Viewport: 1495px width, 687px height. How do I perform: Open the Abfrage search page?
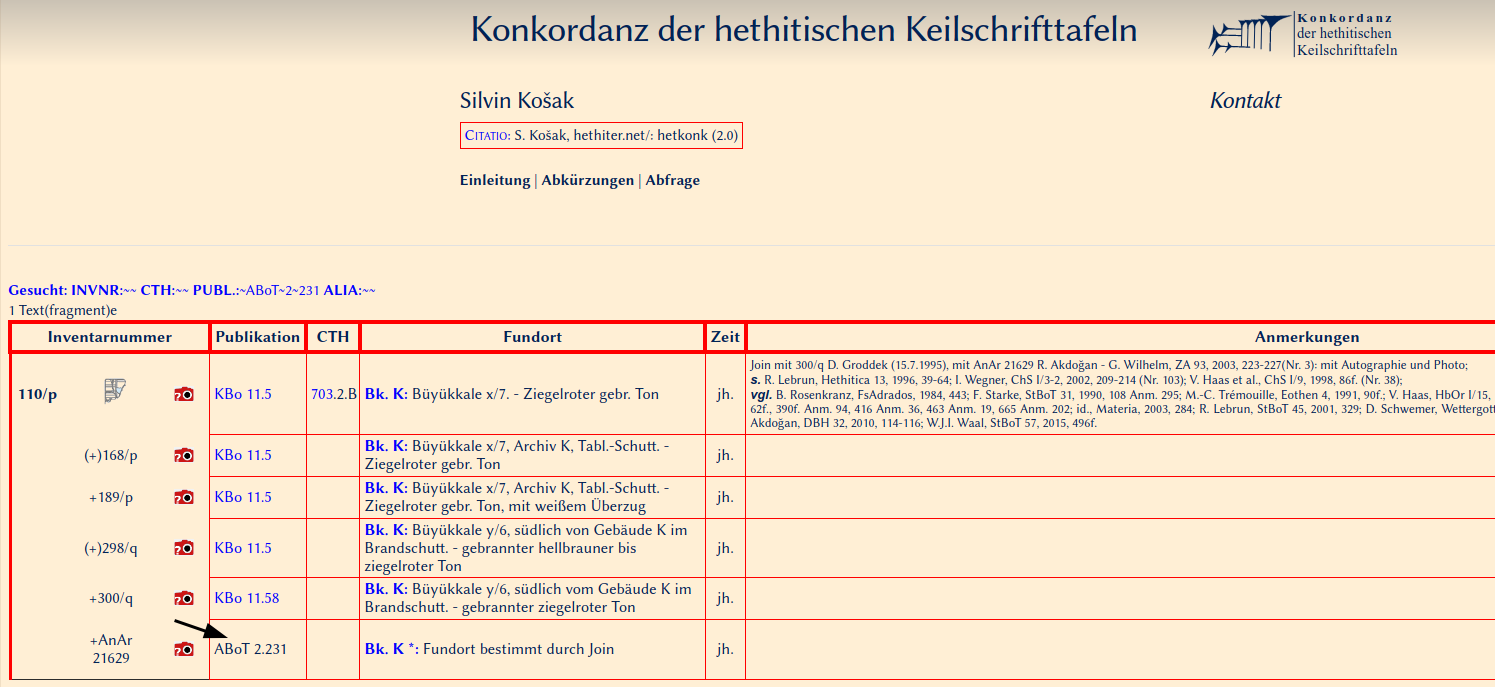pos(672,181)
